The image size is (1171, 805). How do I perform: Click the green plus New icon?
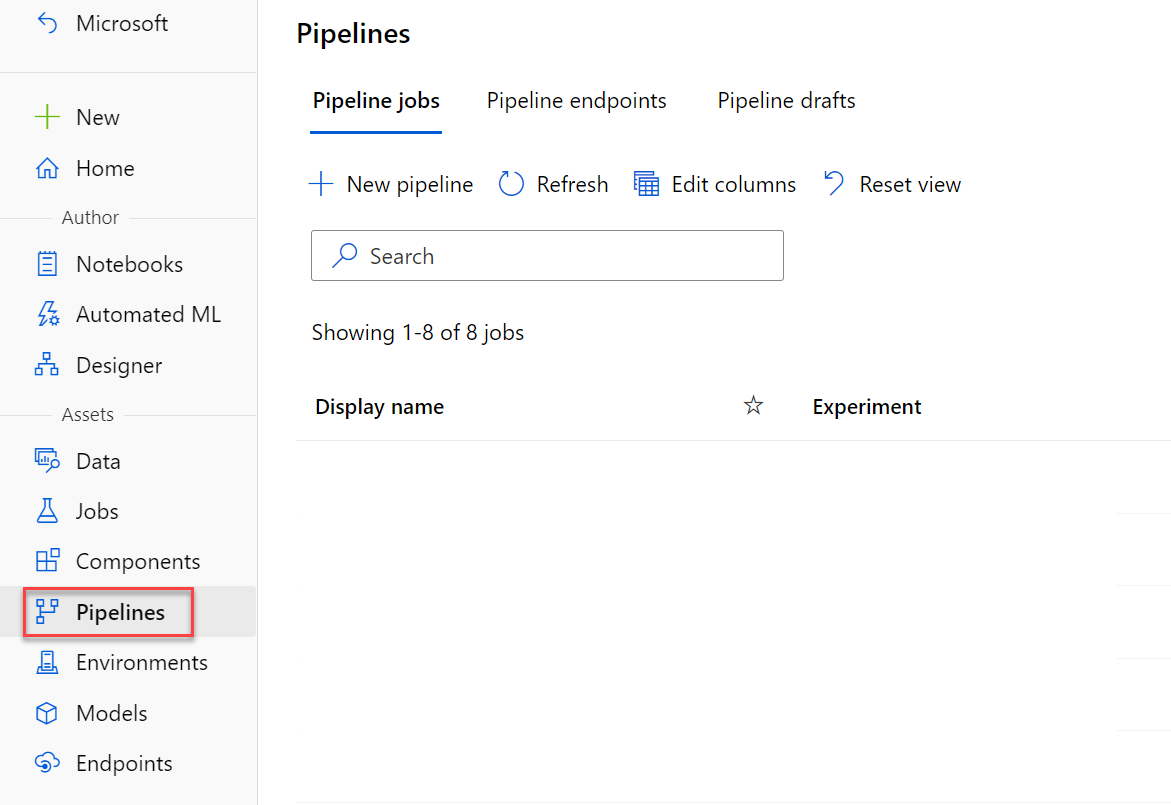coord(47,117)
